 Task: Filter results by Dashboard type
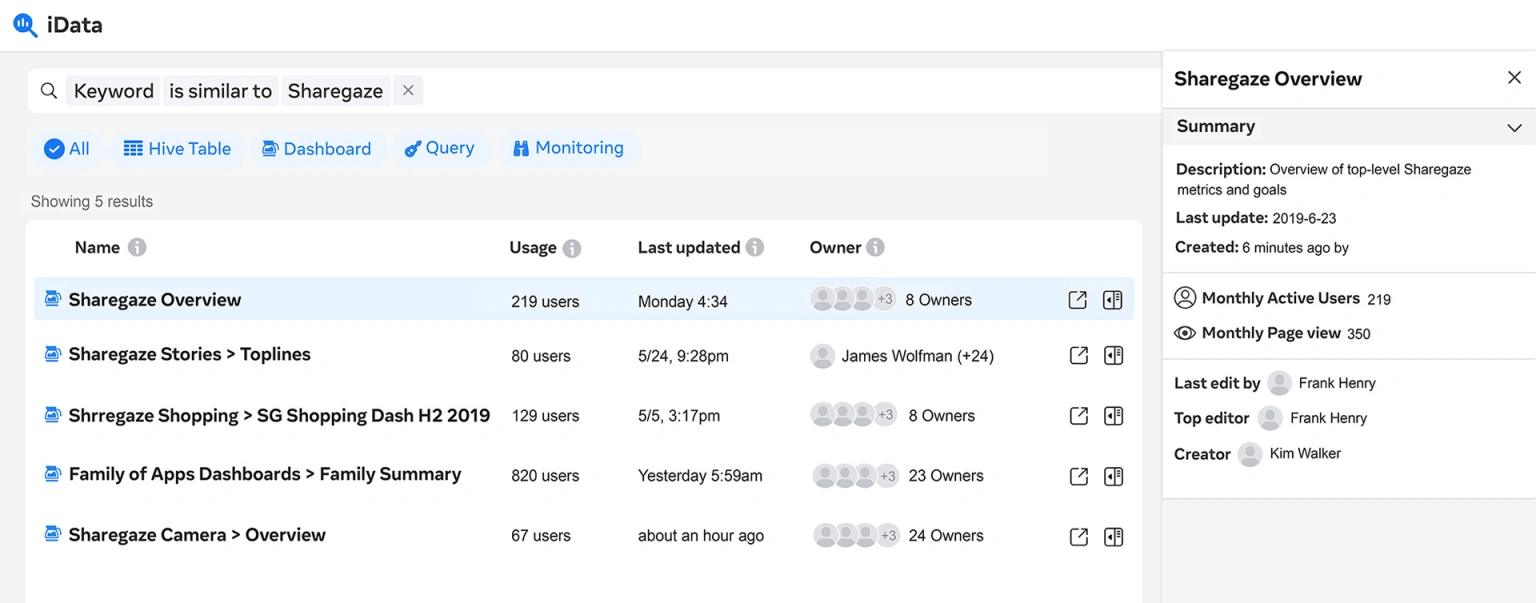(x=316, y=149)
